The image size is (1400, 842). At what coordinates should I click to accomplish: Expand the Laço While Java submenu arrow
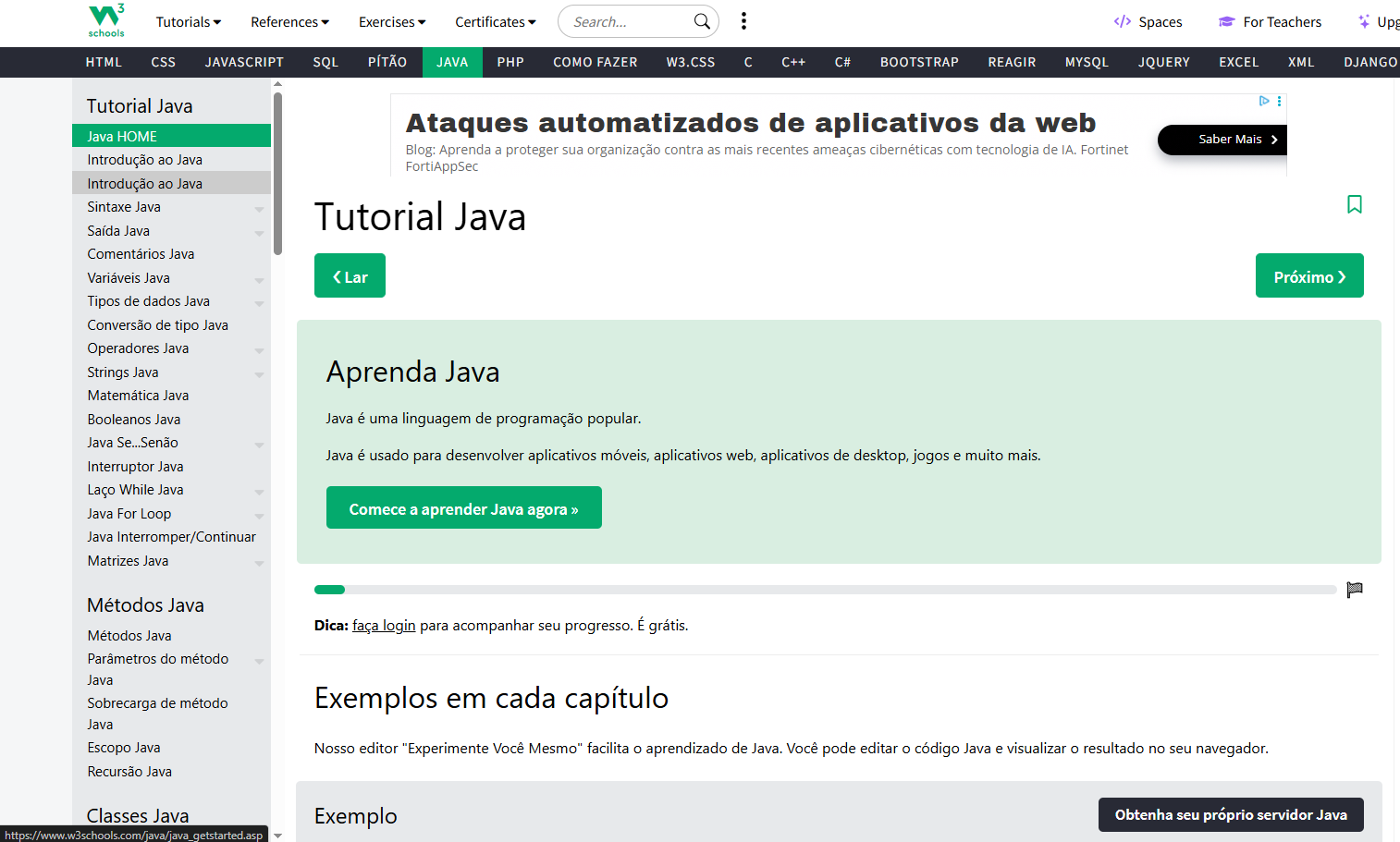(259, 492)
